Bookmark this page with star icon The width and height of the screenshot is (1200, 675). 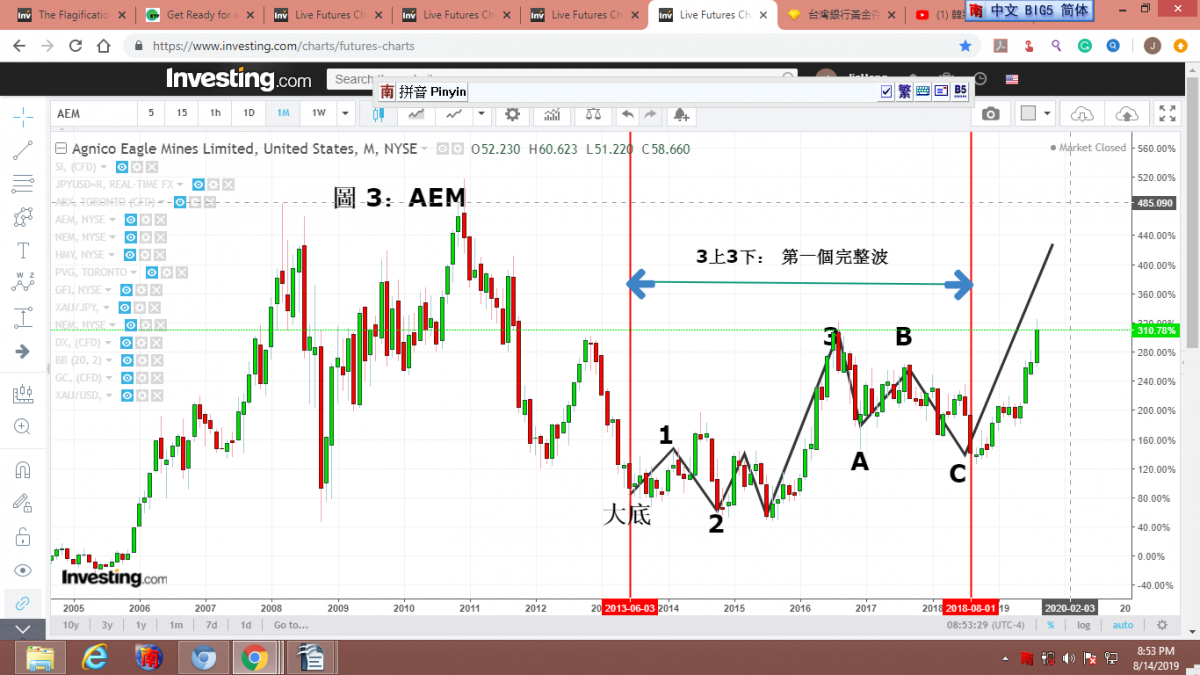click(965, 46)
